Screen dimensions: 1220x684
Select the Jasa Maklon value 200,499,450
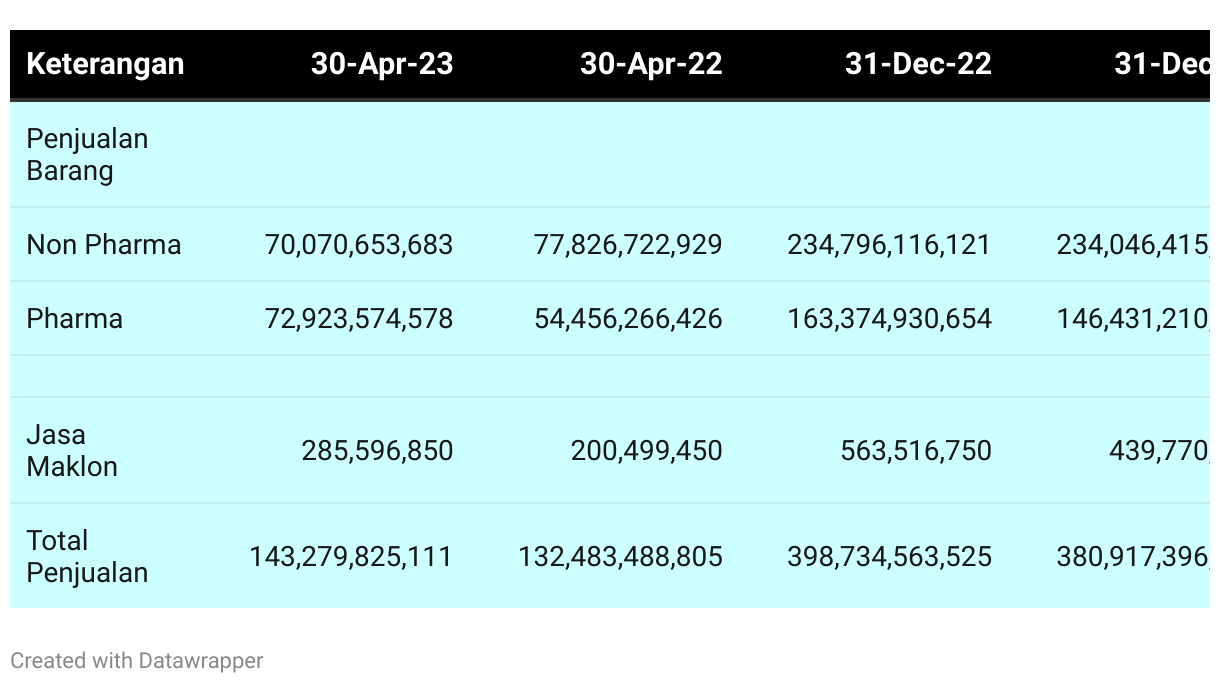647,450
